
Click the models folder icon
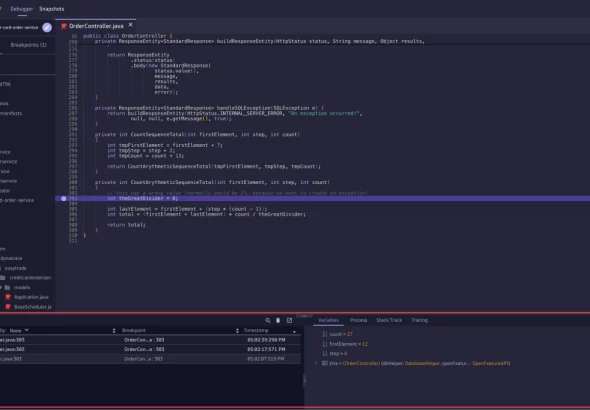tap(7, 287)
